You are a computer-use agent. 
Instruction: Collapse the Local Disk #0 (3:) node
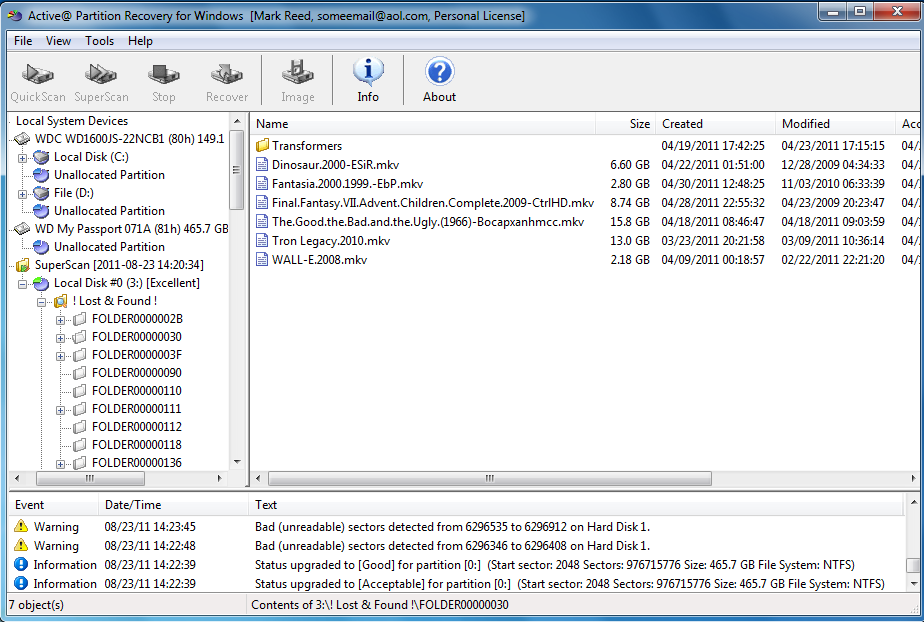22,284
